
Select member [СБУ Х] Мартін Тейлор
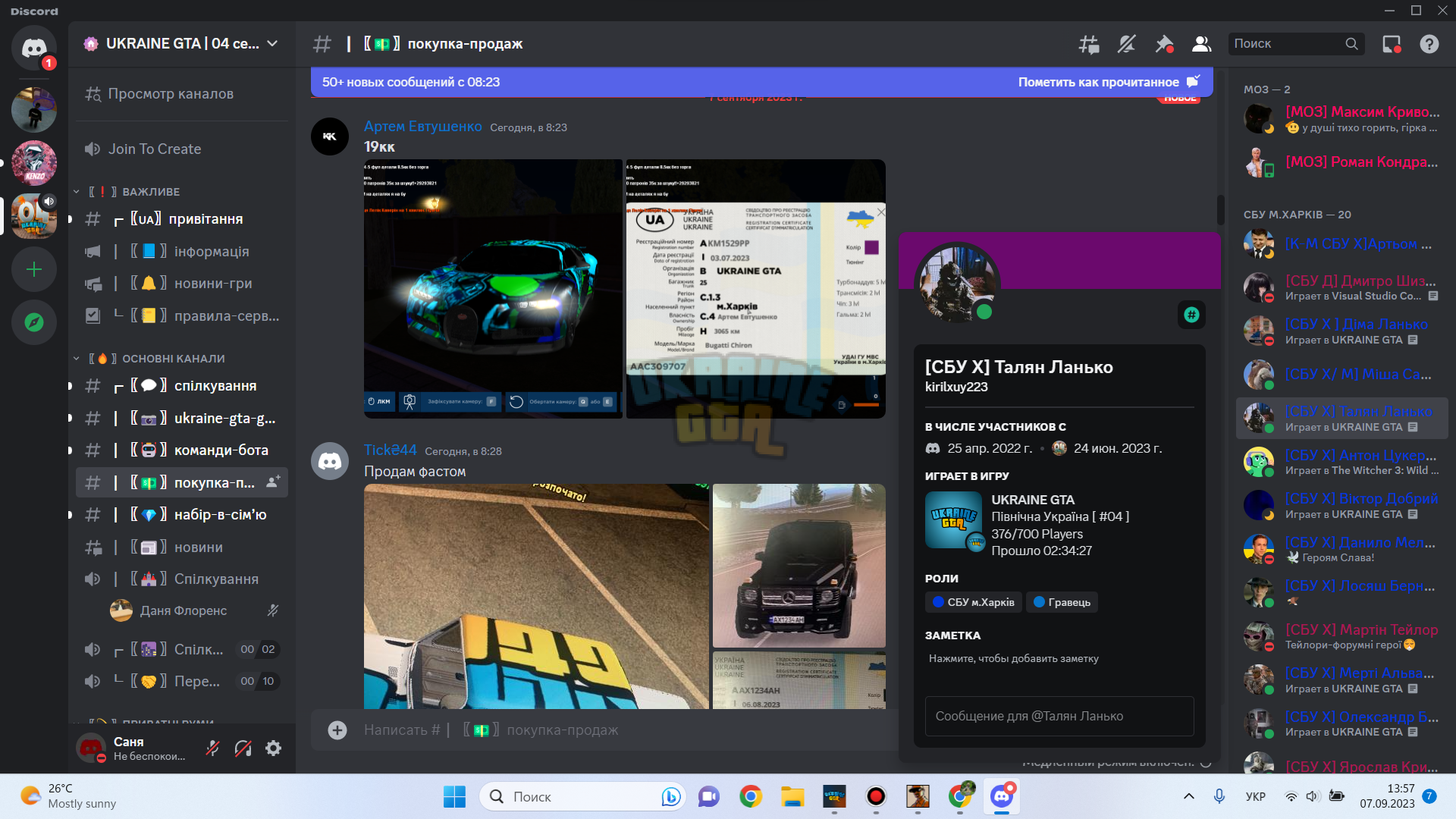(x=1342, y=637)
